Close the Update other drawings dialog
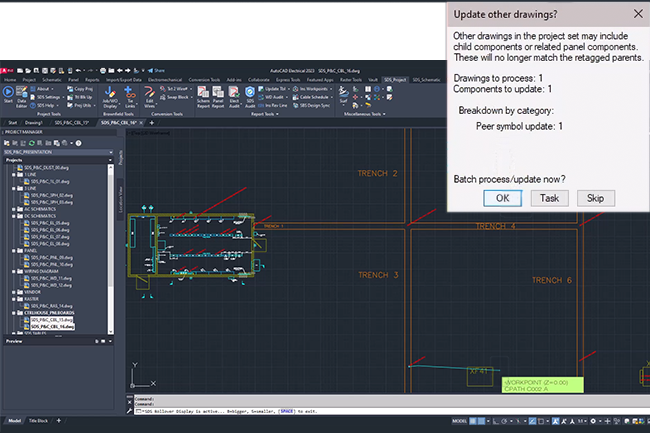Viewport: 650px width, 433px height. (x=637, y=14)
